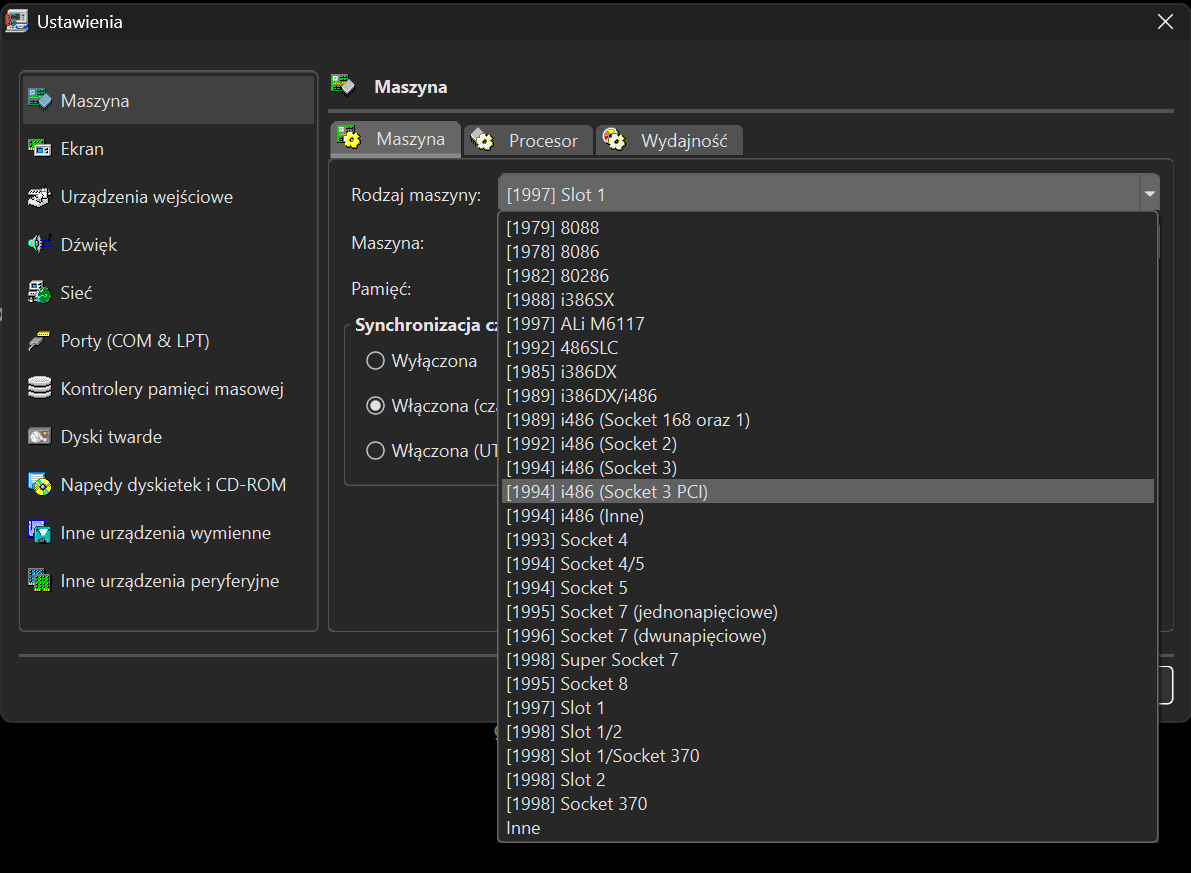
Task: Choose [1989] i386DX/i486 option
Action: click(x=828, y=396)
